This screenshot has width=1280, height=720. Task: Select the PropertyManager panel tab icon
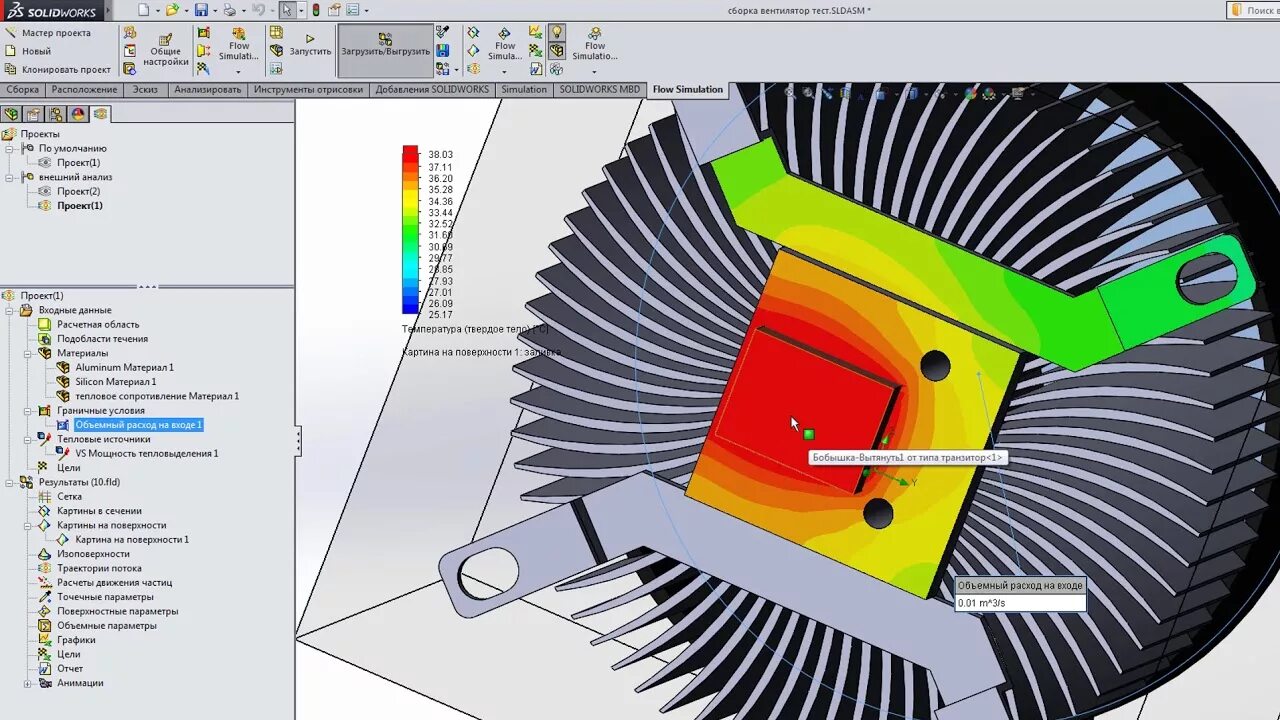tap(34, 114)
